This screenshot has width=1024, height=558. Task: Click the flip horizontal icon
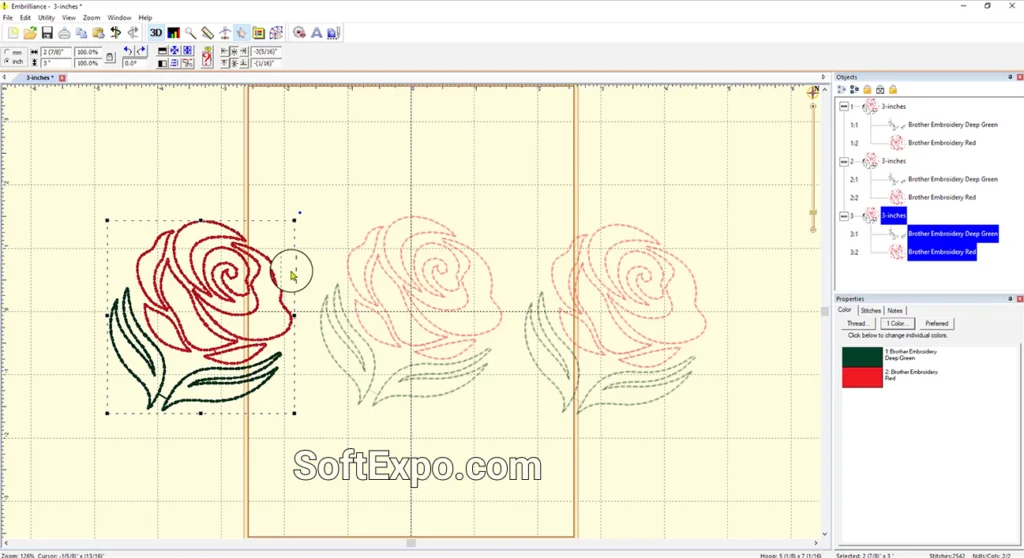click(162, 63)
